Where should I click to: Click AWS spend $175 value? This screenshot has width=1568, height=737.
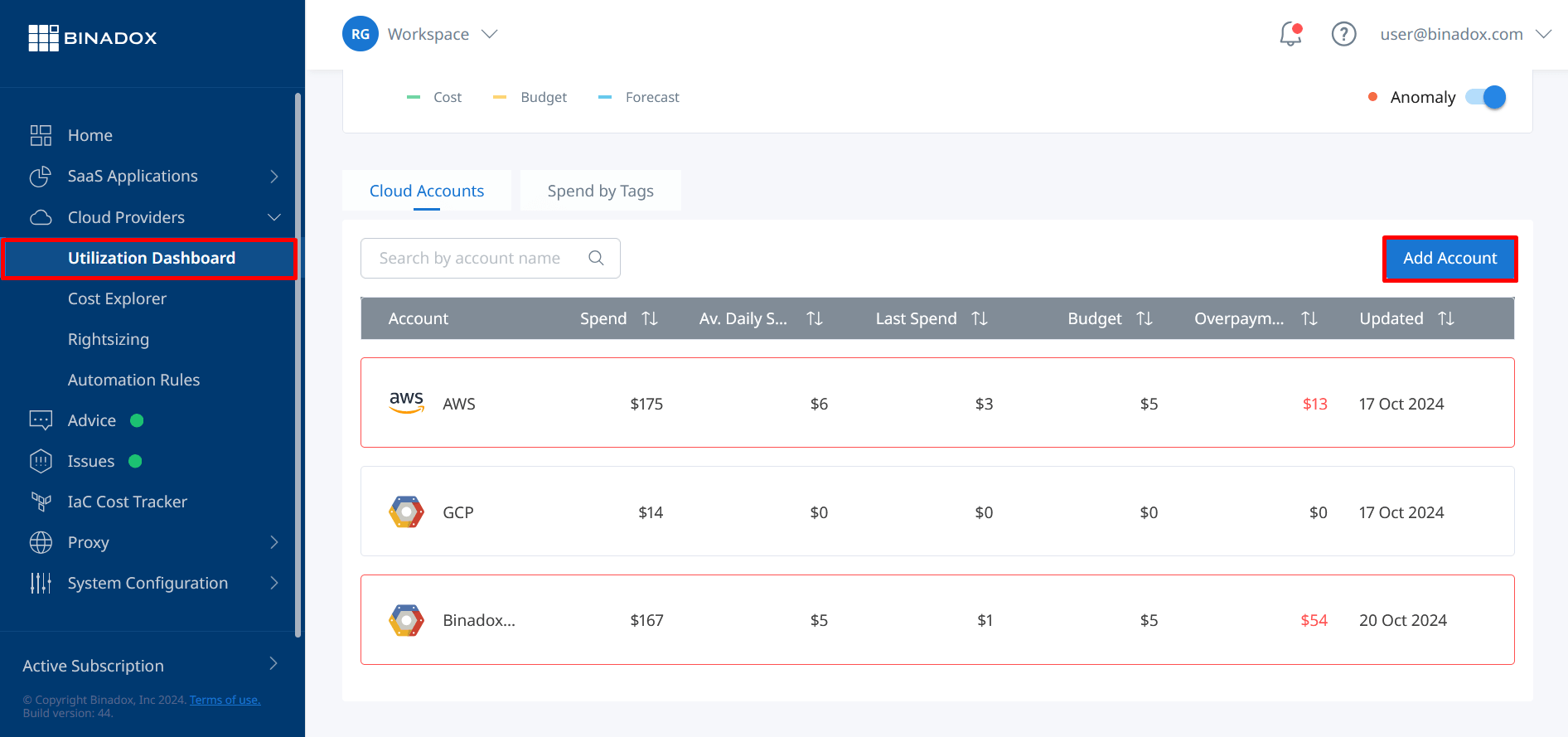(646, 404)
